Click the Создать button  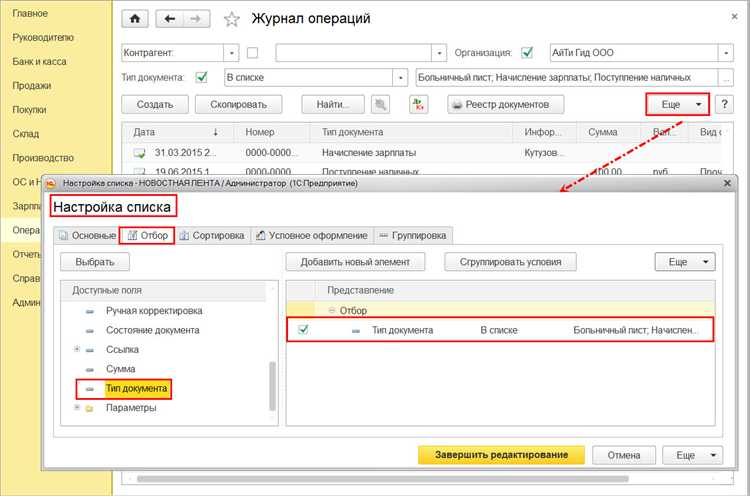pos(155,104)
